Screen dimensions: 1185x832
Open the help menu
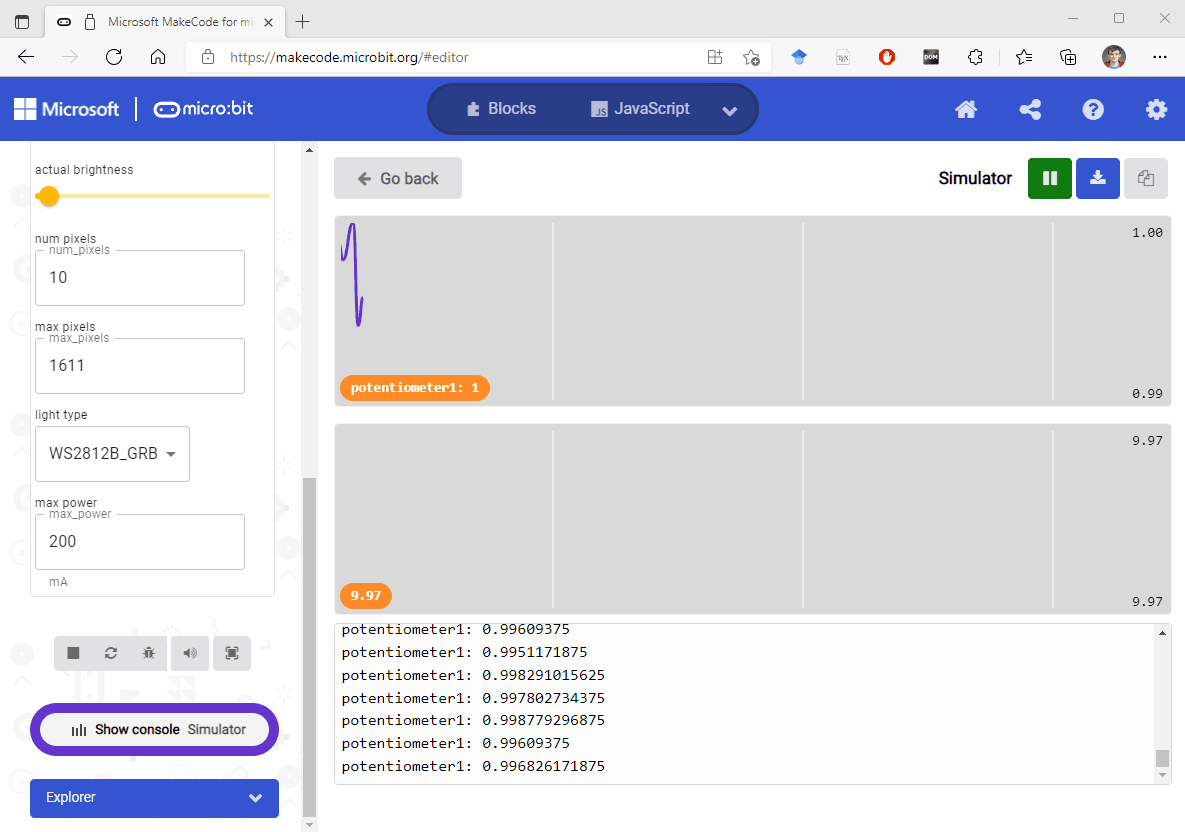(1093, 109)
